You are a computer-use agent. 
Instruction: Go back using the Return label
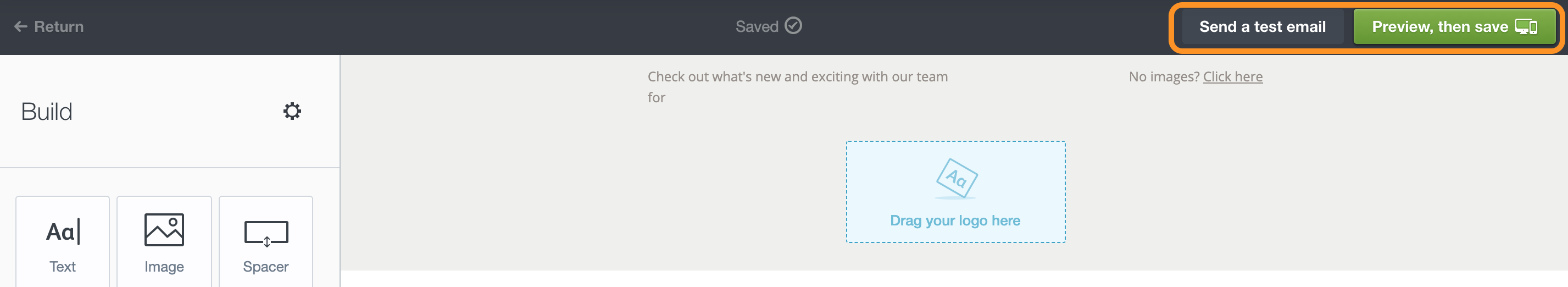pos(58,26)
